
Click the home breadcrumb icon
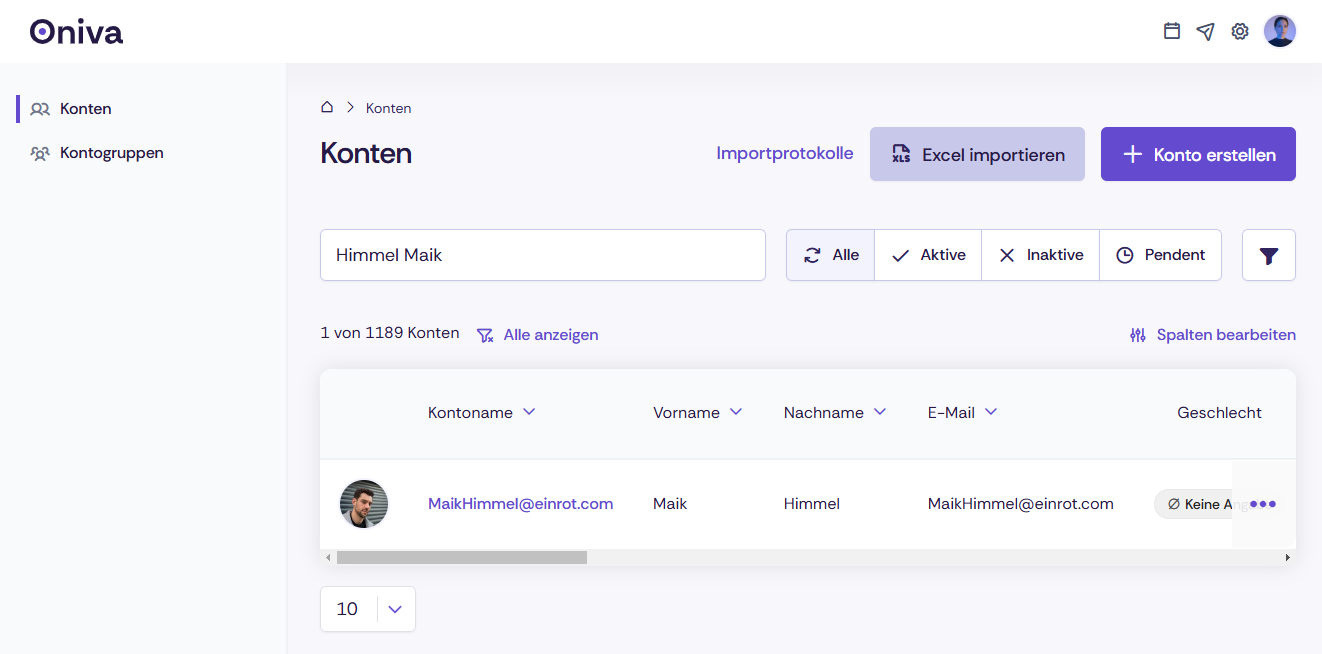click(x=326, y=106)
